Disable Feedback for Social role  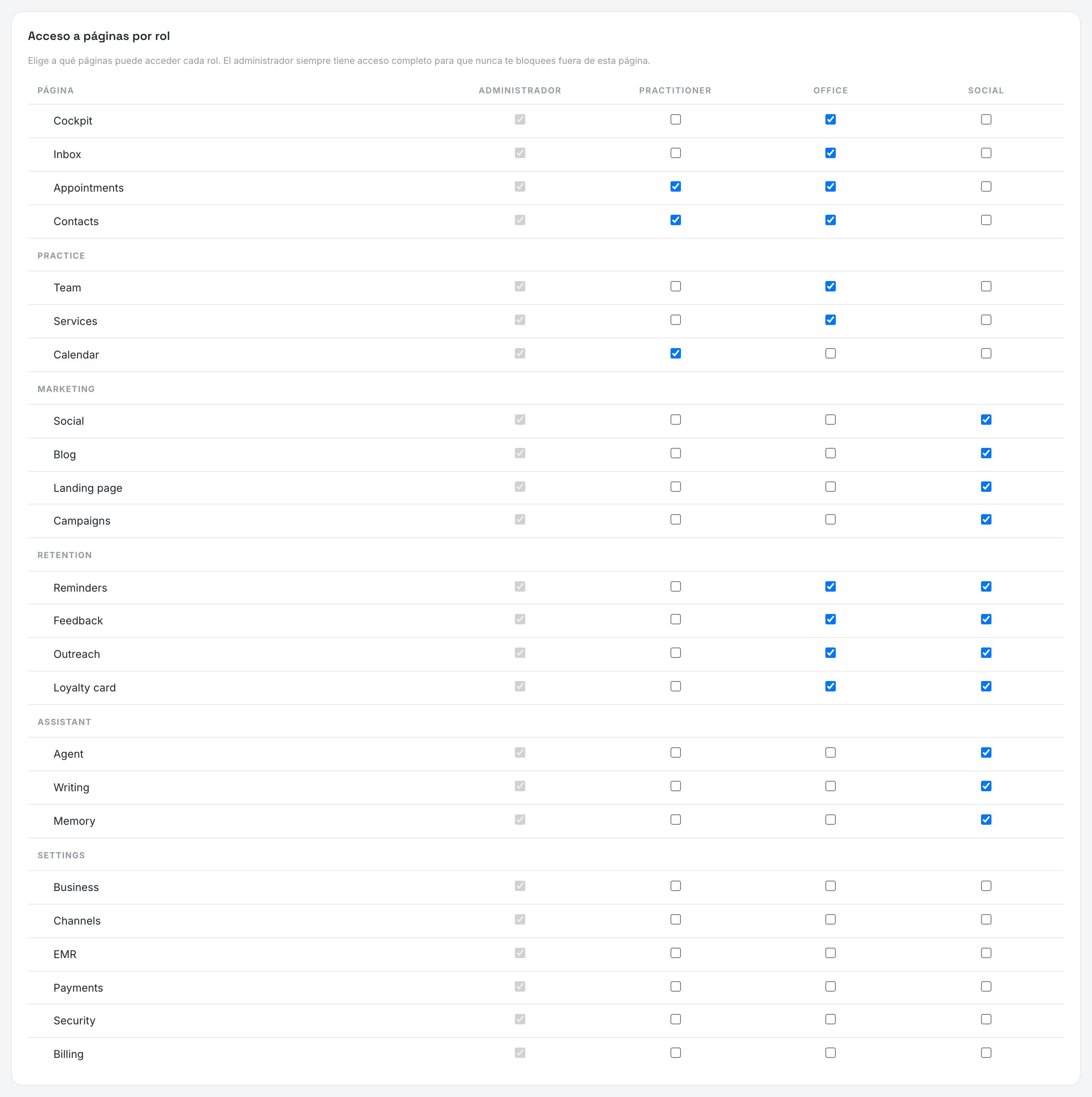(986, 620)
